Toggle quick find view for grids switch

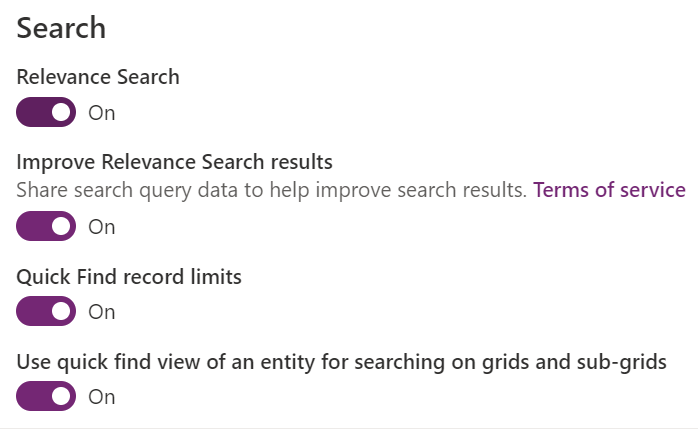click(46, 397)
